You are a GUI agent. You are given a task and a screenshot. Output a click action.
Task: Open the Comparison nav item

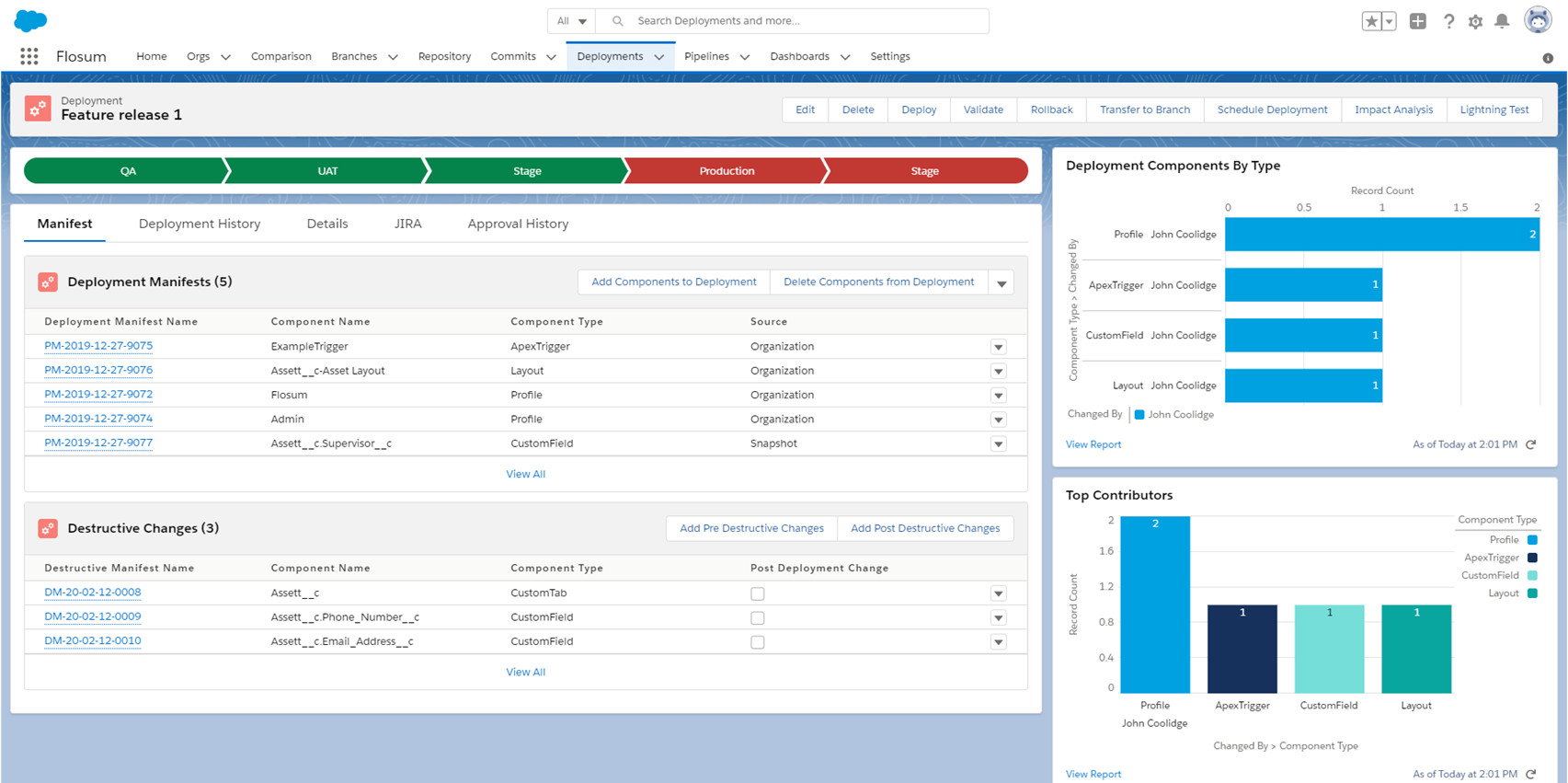pos(281,56)
